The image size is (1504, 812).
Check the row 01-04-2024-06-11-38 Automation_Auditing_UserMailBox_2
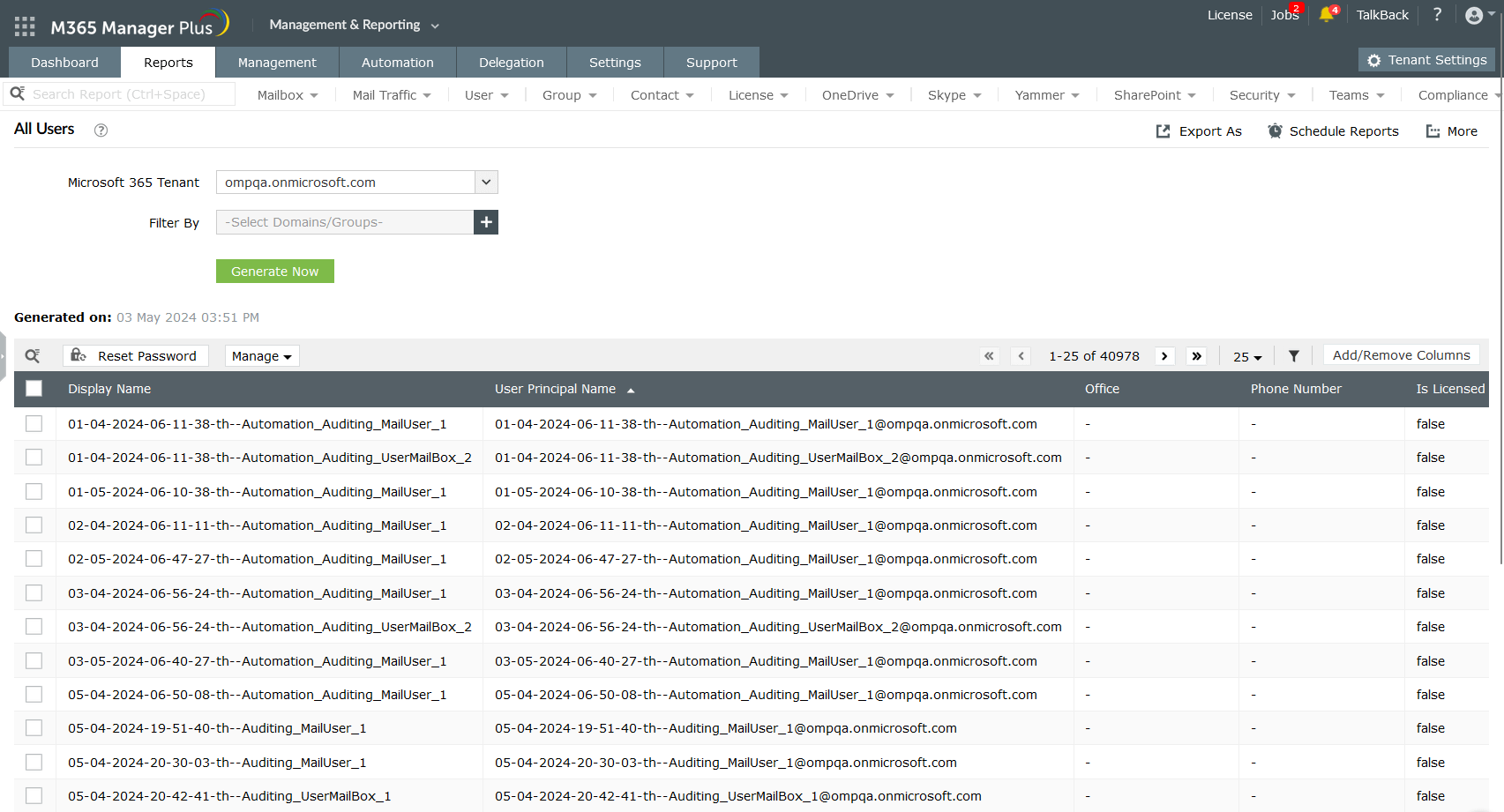coord(34,458)
